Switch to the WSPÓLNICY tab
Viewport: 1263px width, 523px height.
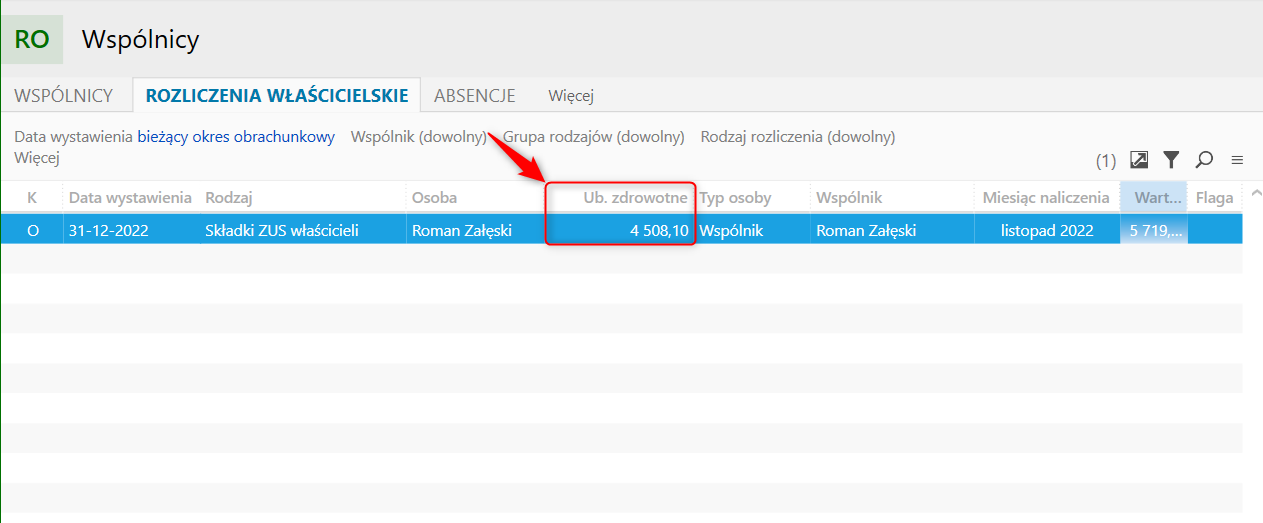[64, 96]
